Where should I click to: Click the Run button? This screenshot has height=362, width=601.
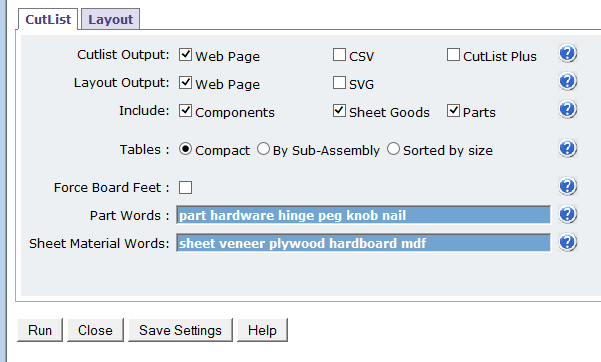(x=40, y=330)
